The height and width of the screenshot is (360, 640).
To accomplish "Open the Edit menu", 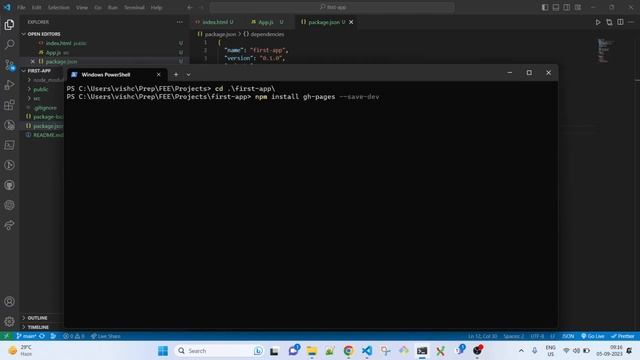I will coord(37,7).
